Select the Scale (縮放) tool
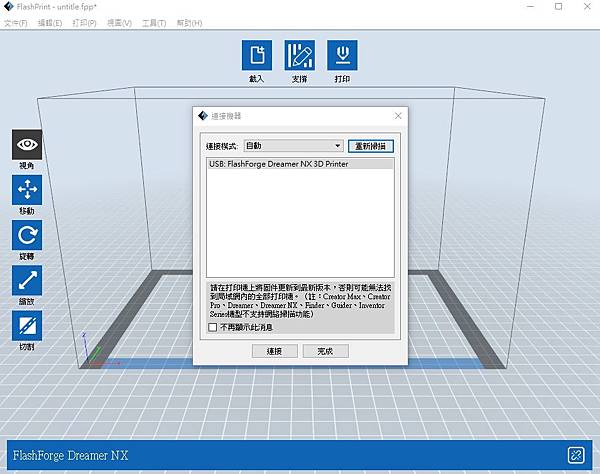The height and width of the screenshot is (474, 600). coord(27,280)
